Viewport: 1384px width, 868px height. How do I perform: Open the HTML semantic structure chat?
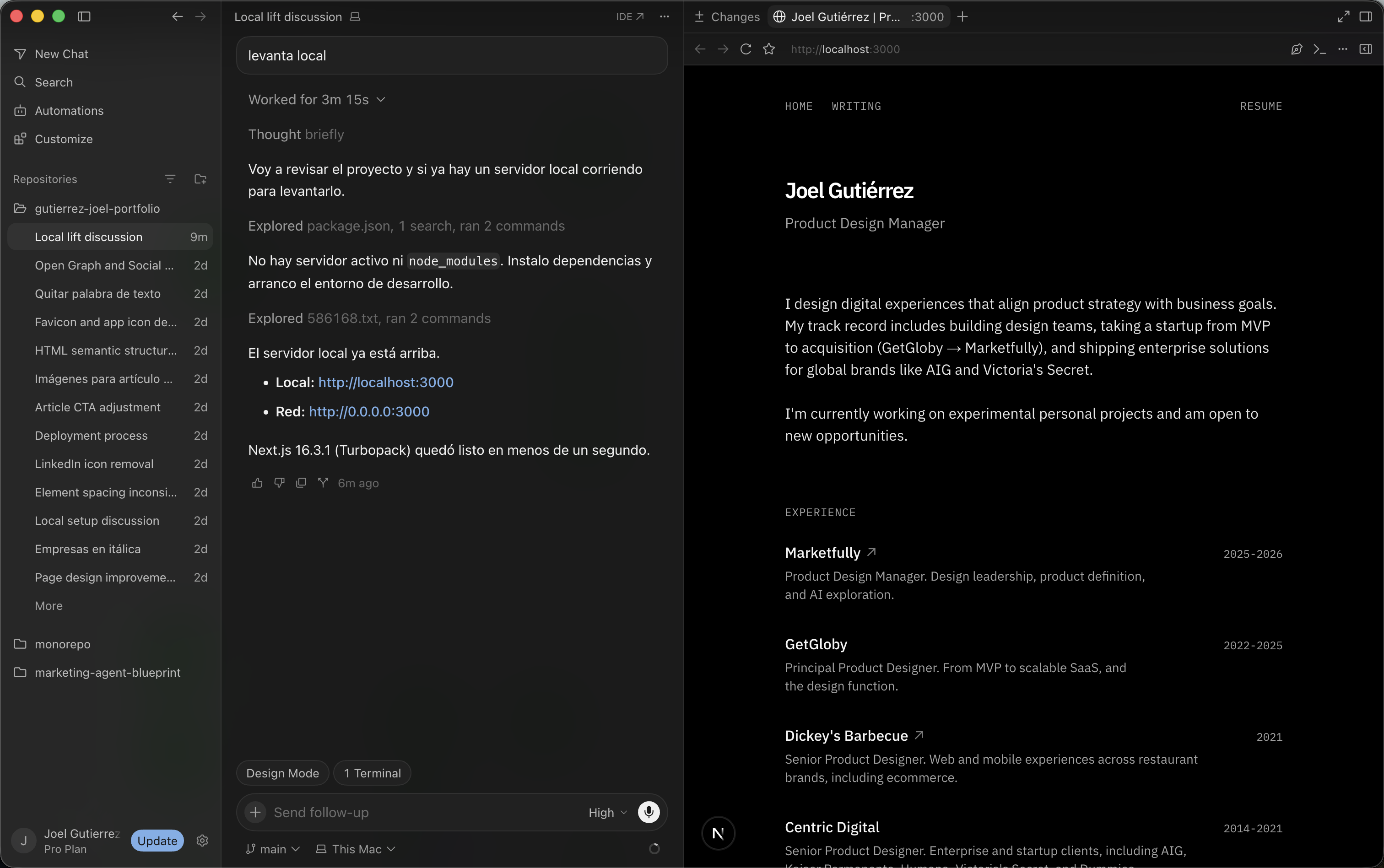pyautogui.click(x=110, y=350)
